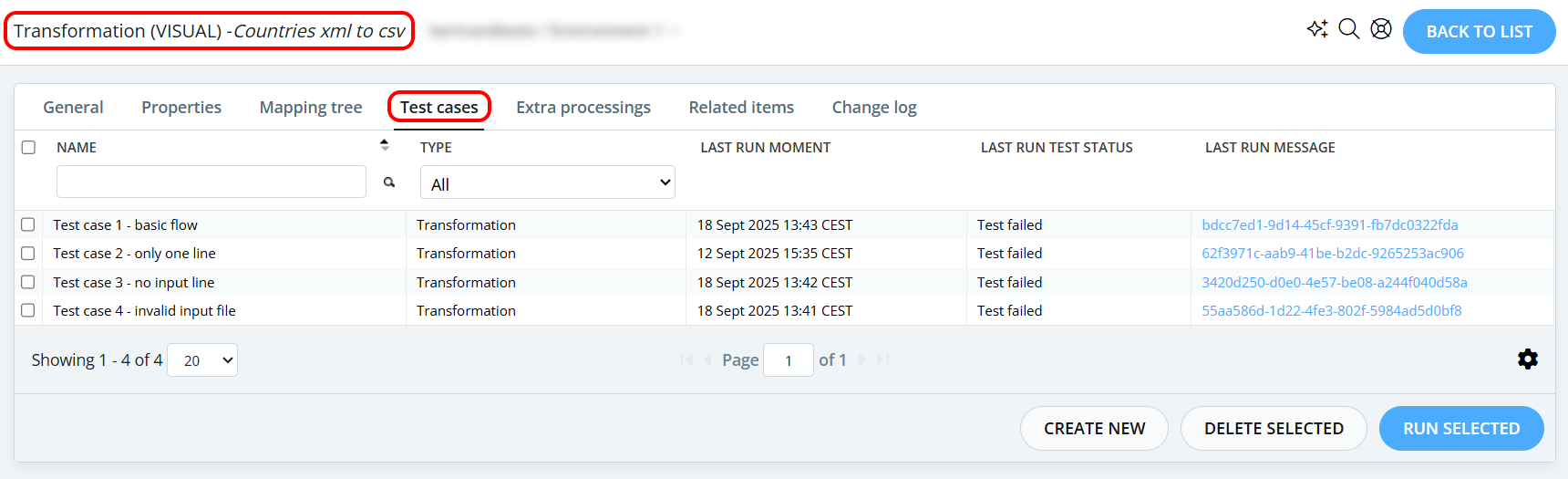Open message link bdcc7ed1-9d14-45cf-9391-fb7dc0322fda
The width and height of the screenshot is (1568, 479).
point(1330,224)
